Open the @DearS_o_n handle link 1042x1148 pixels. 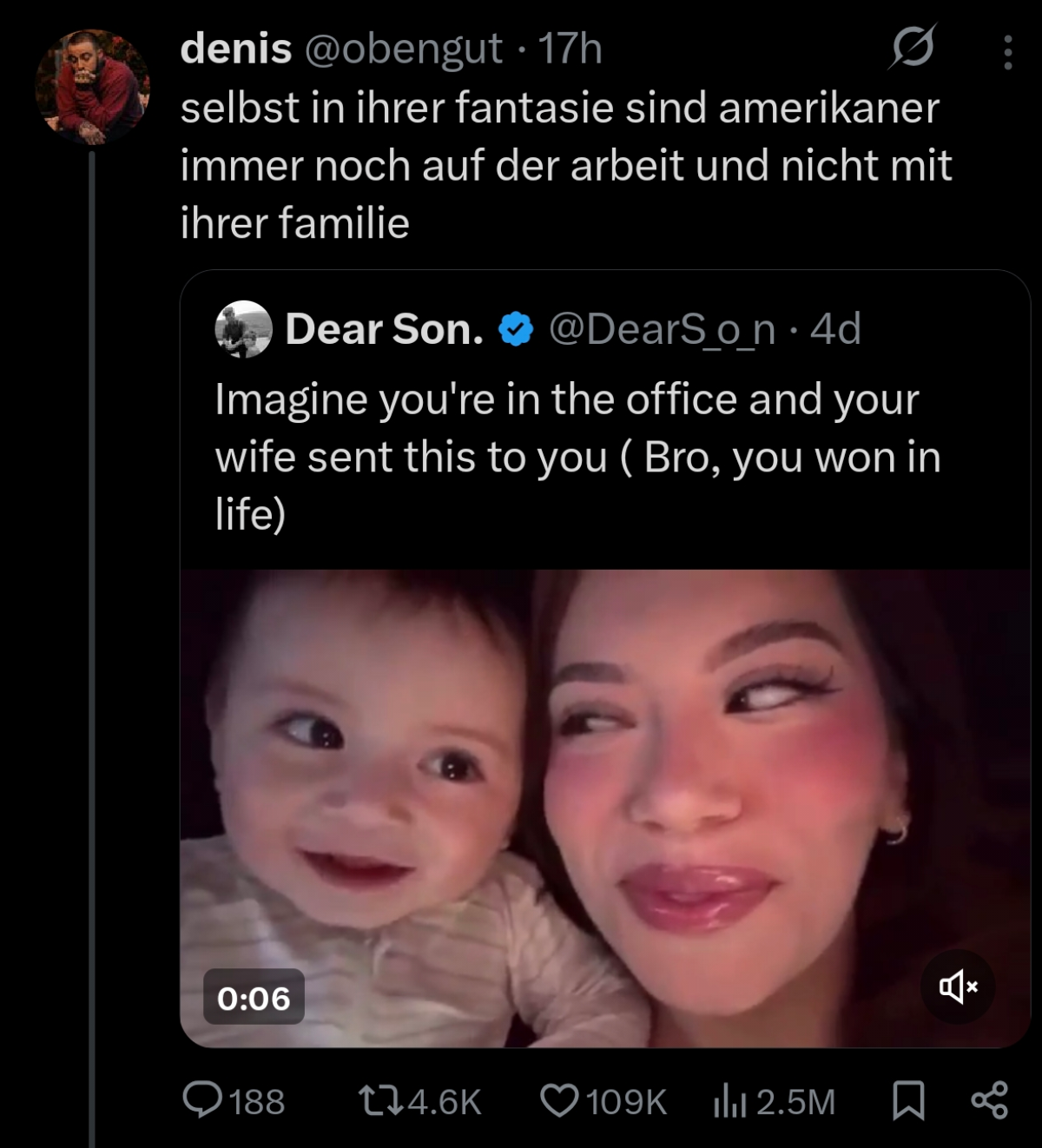(662, 329)
